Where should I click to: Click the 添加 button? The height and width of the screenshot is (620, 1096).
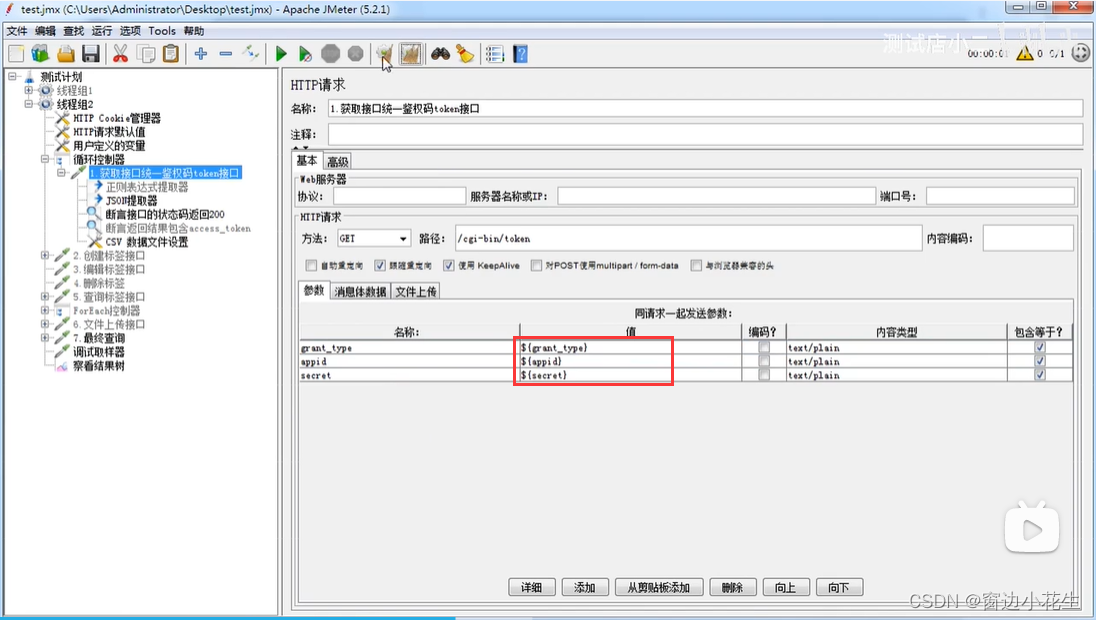(584, 587)
